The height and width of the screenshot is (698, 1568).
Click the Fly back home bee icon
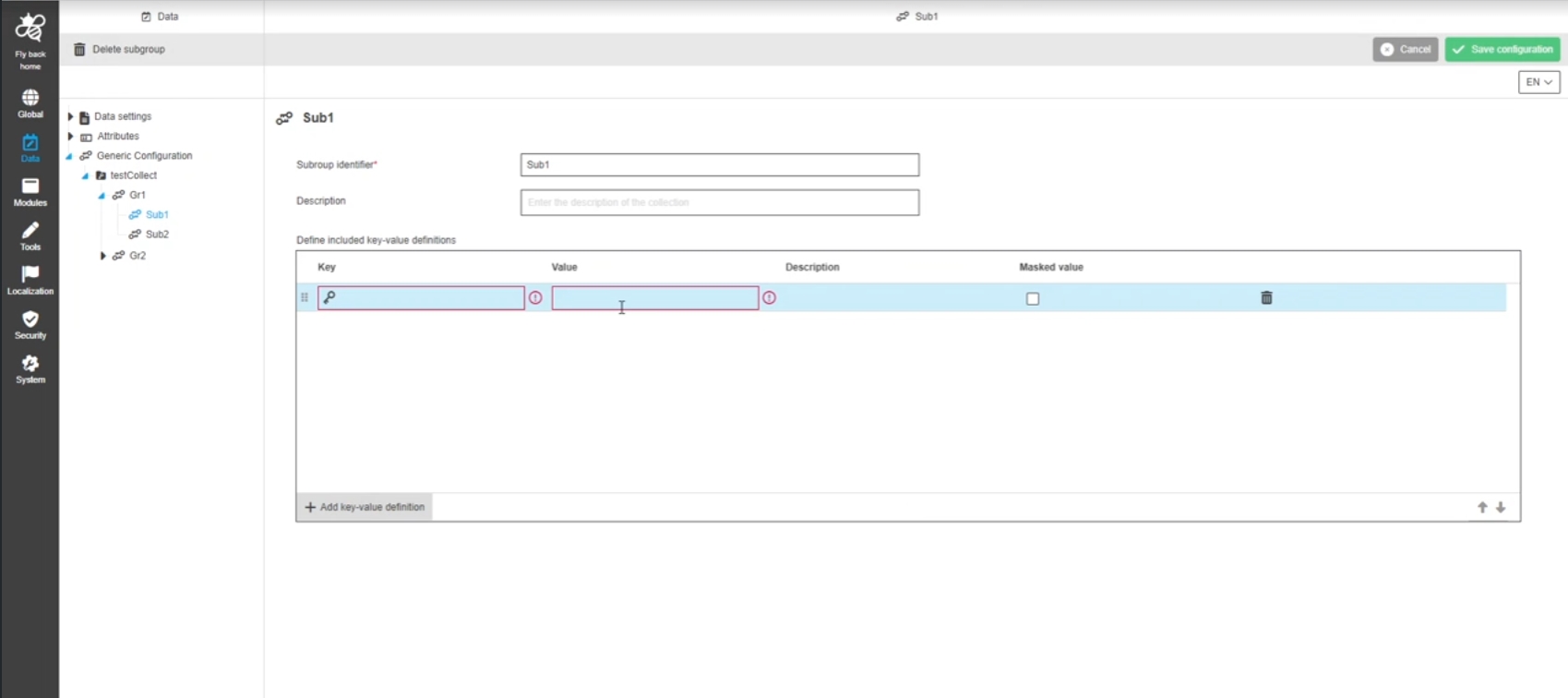tap(30, 28)
